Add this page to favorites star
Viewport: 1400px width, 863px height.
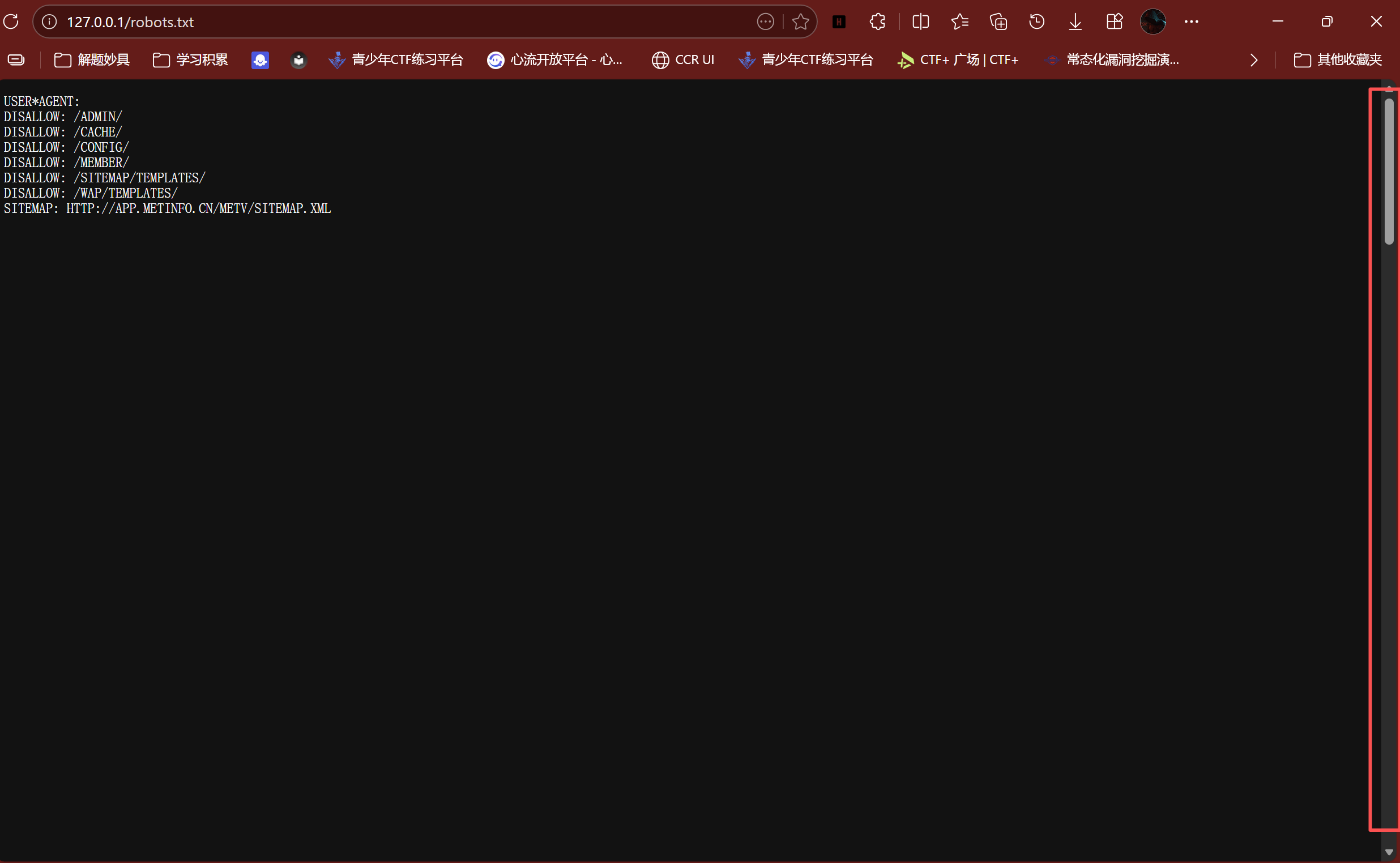point(800,22)
